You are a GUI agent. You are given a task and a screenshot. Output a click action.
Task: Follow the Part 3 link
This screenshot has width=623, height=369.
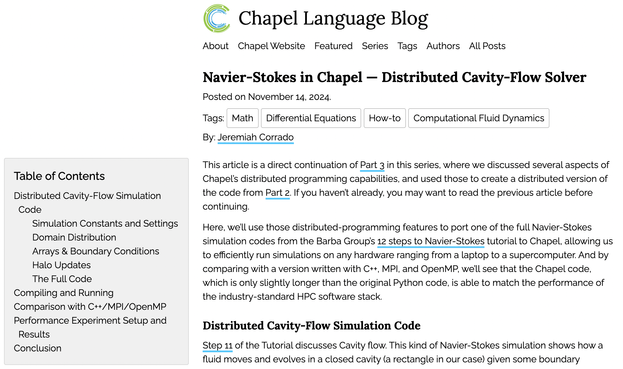click(x=372, y=165)
